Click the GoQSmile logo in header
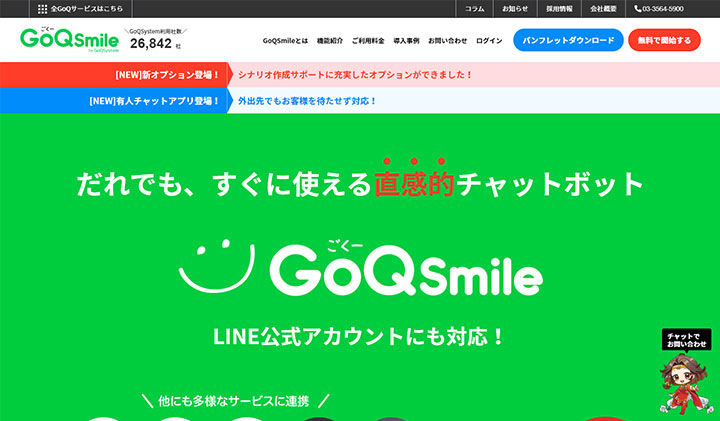 pyautogui.click(x=69, y=39)
